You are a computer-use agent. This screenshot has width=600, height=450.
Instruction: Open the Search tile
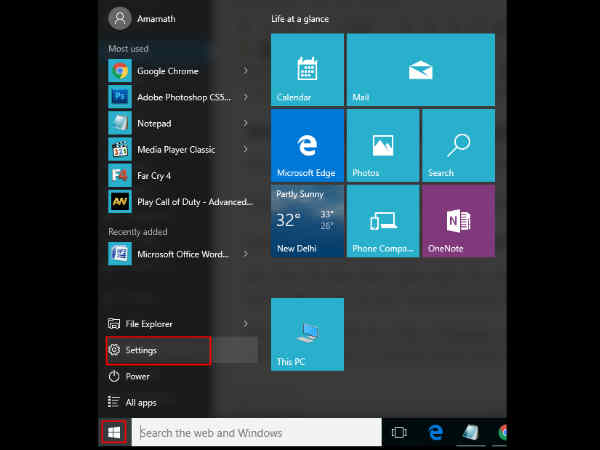pyautogui.click(x=458, y=145)
